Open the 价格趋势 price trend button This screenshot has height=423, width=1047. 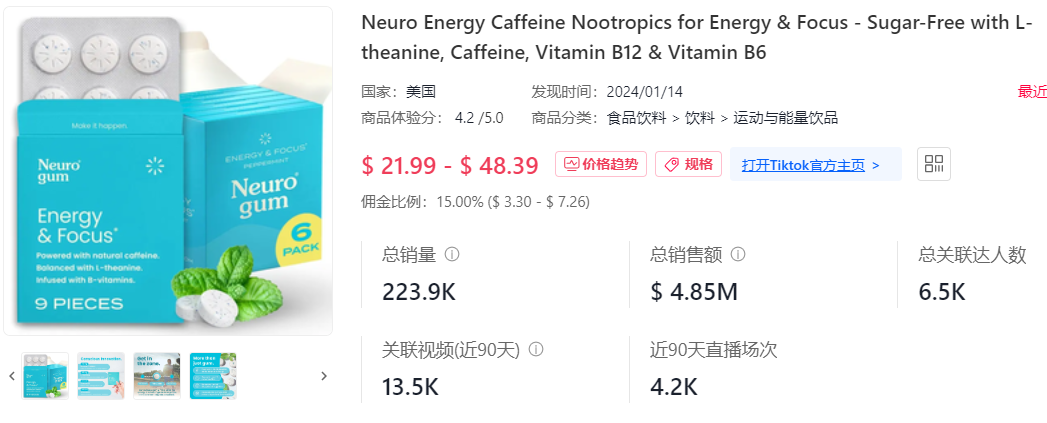(600, 164)
